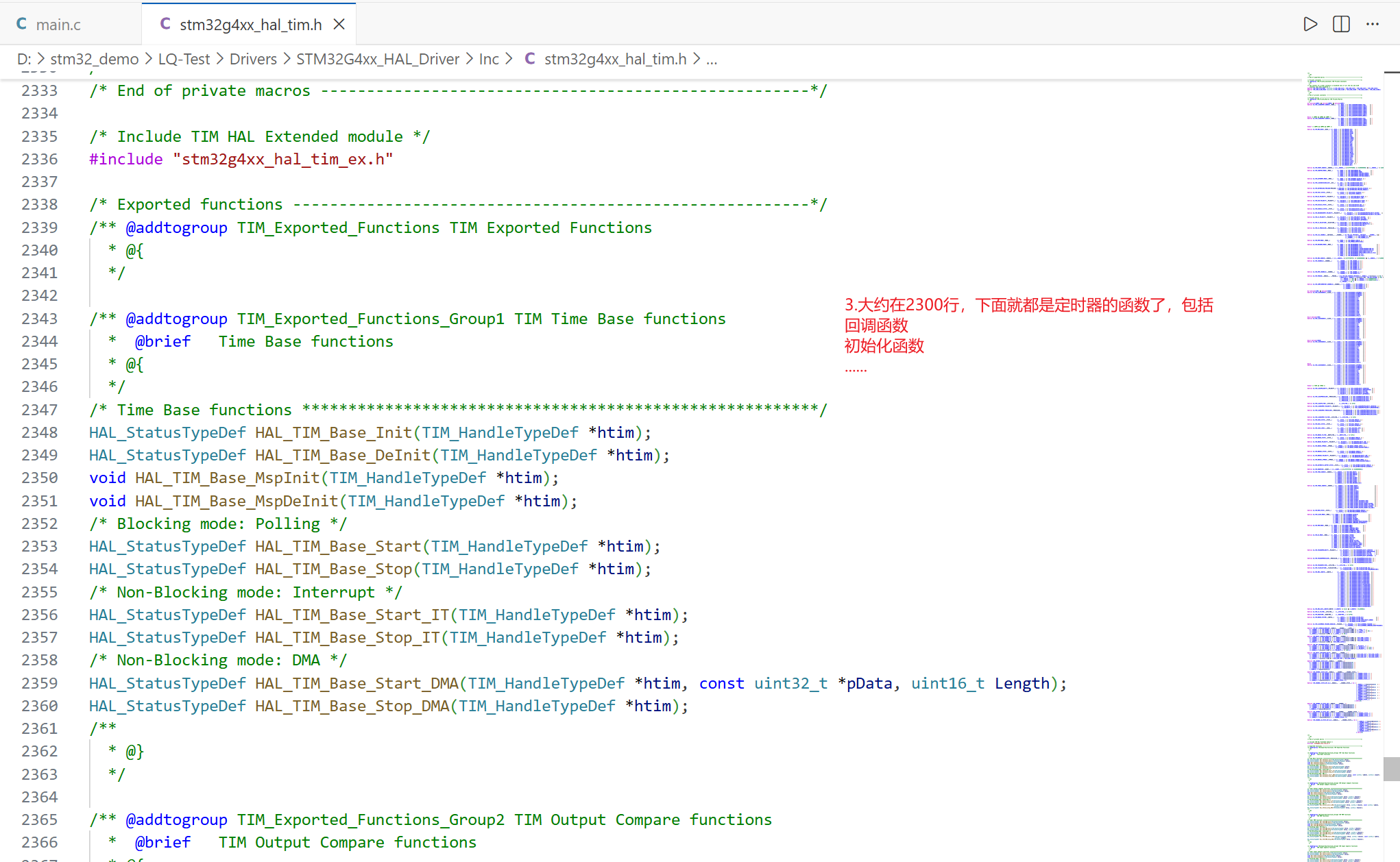1400x862 pixels.
Task: Select the stm32g4xx_hal_tim.h tab
Action: pos(250,25)
